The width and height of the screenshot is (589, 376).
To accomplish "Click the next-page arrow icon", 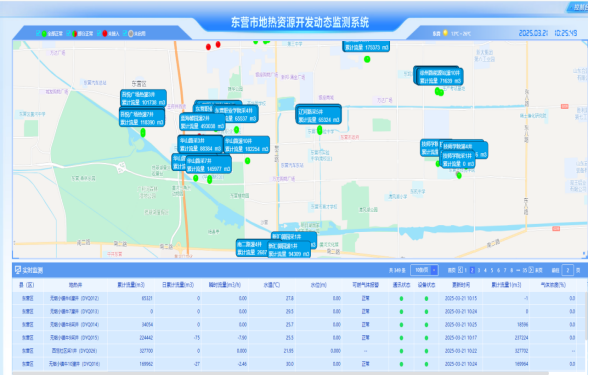I will point(531,270).
